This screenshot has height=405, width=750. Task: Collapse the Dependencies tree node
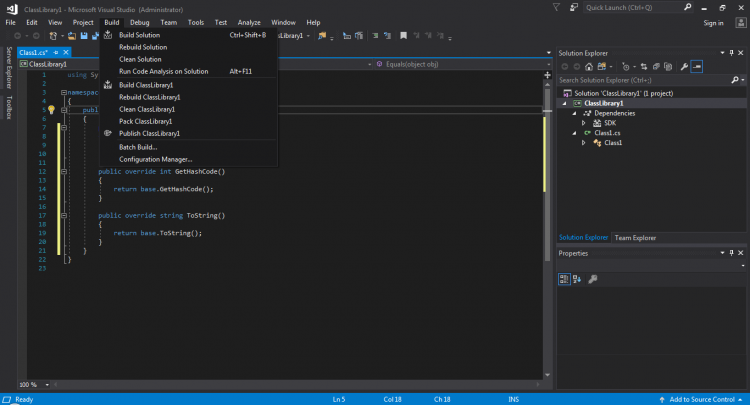(575, 113)
